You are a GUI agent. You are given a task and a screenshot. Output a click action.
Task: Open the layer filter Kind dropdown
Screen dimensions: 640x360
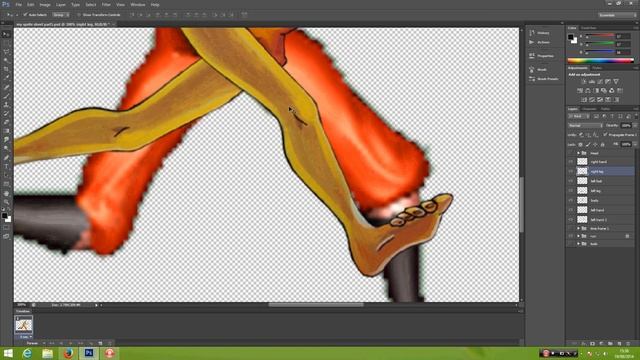[579, 116]
